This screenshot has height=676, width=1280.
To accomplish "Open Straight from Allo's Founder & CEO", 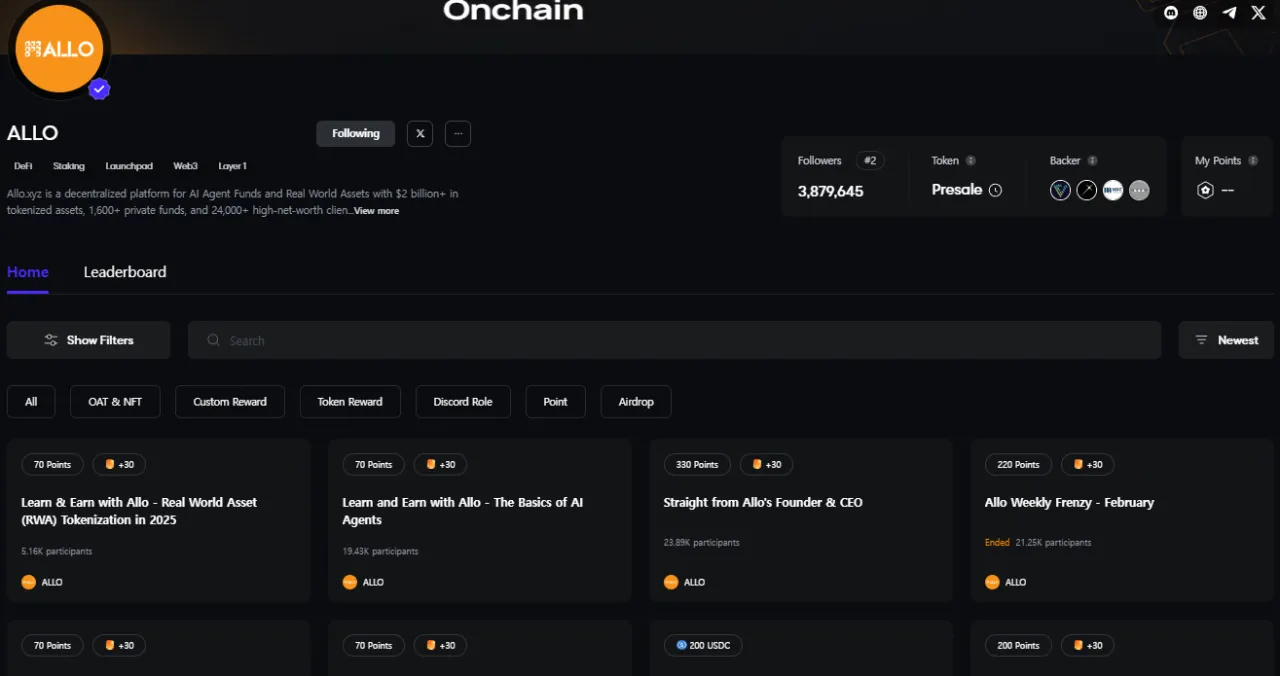I will pyautogui.click(x=763, y=503).
